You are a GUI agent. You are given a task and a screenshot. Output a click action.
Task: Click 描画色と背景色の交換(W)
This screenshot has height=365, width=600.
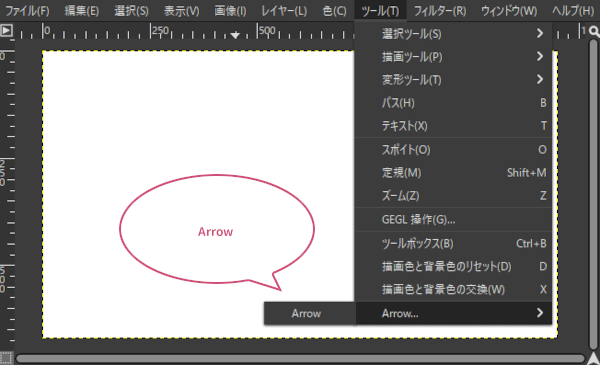[x=453, y=289]
